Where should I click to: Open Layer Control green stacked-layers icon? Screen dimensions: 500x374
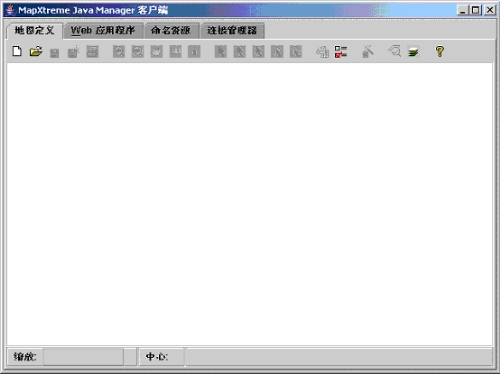point(413,52)
